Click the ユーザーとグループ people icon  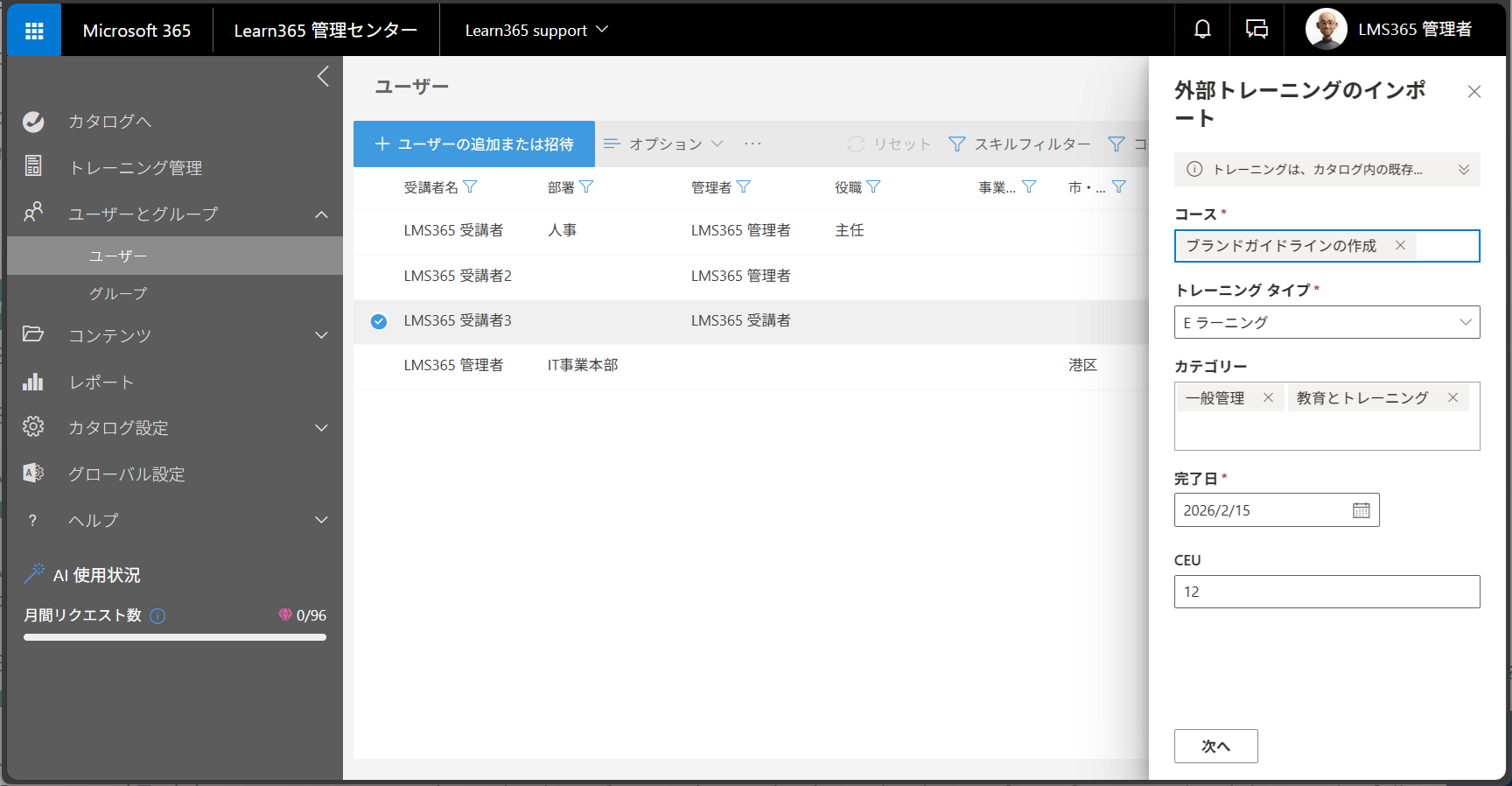click(33, 213)
